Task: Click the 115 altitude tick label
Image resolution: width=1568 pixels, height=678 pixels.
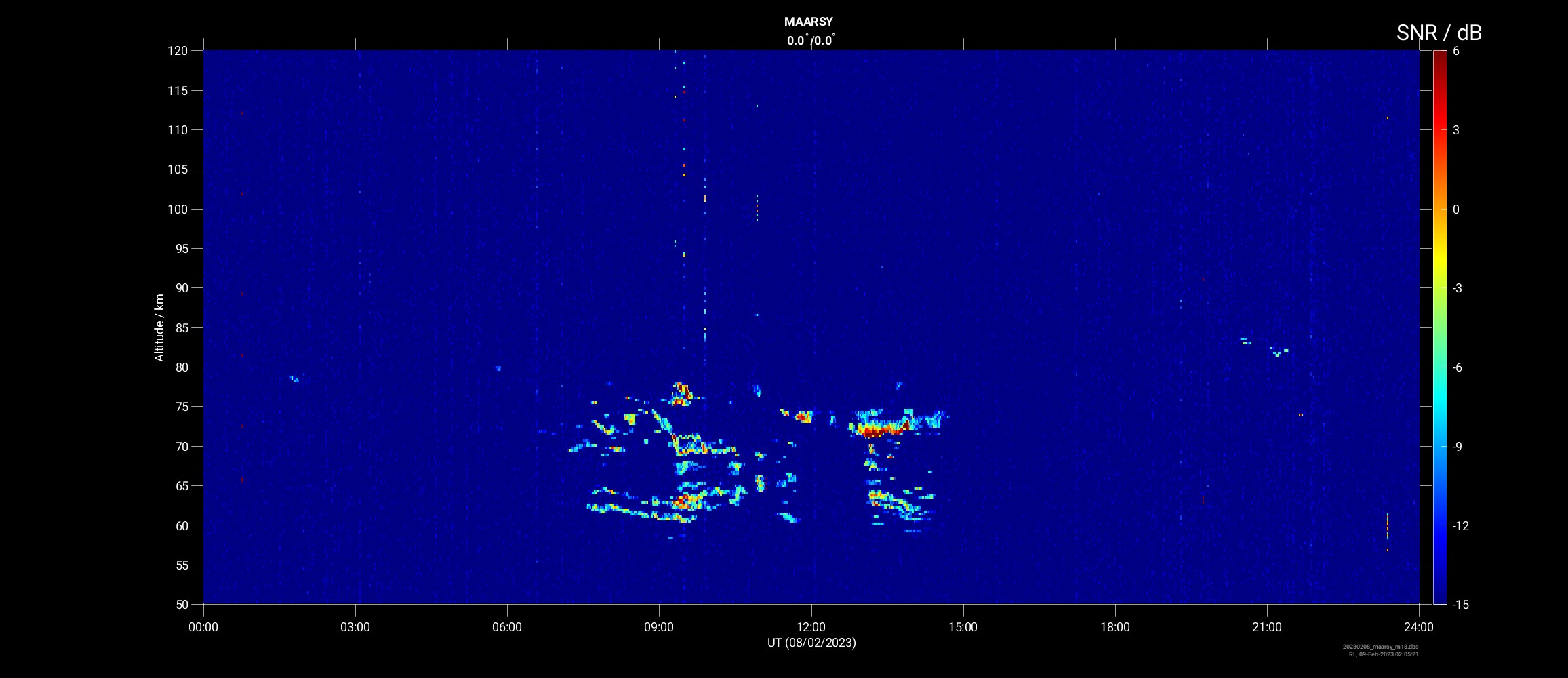Action: (178, 90)
